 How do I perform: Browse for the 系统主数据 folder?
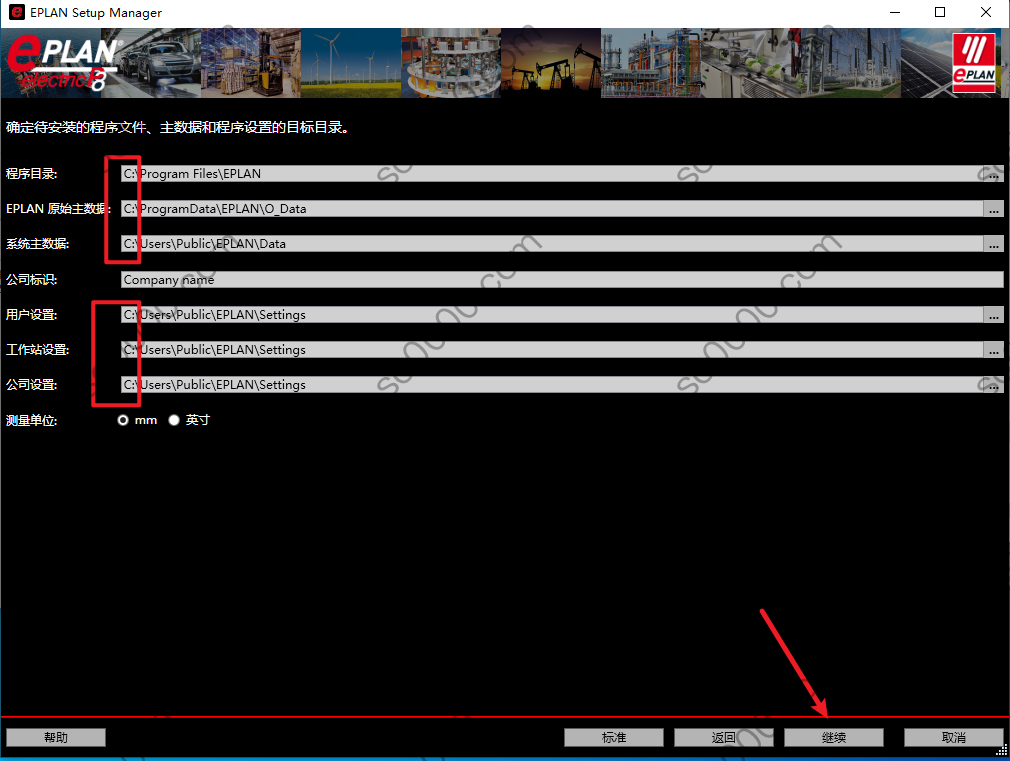993,244
